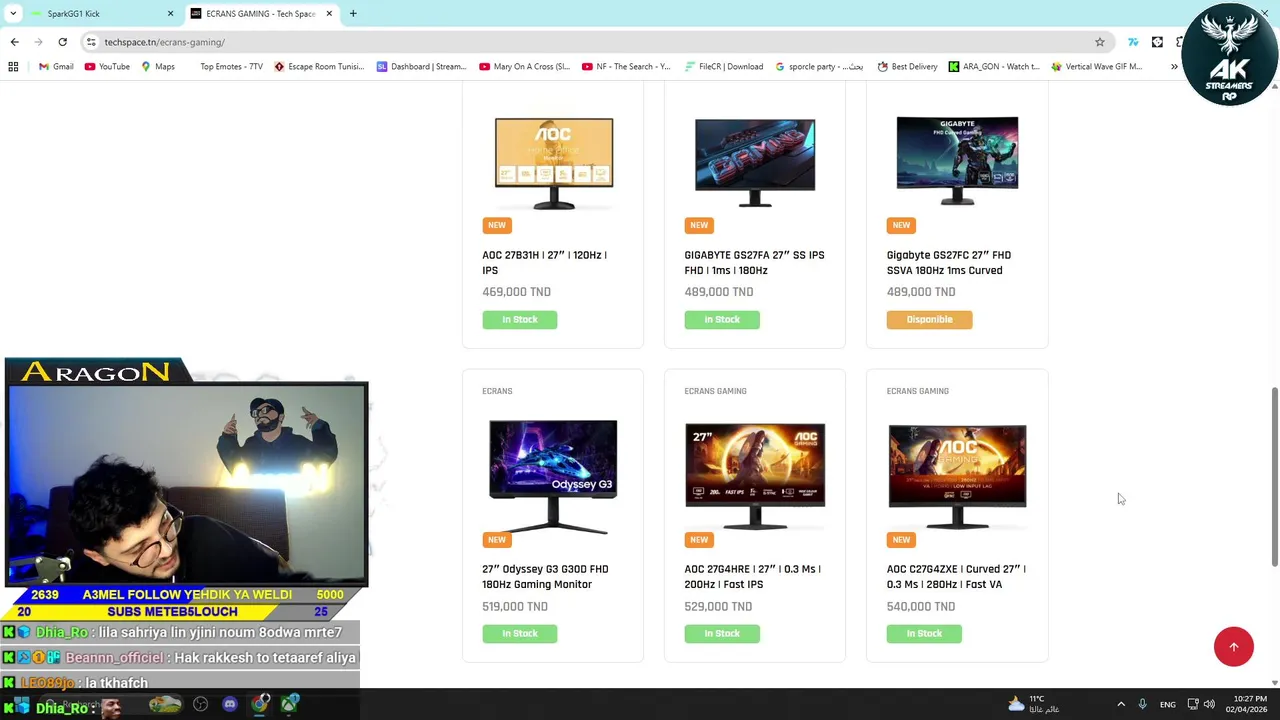Image resolution: width=1280 pixels, height=720 pixels.
Task: Open a new browser tab
Action: click(x=353, y=14)
